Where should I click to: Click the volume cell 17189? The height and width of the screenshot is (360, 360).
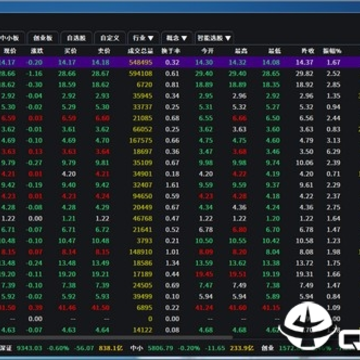coord(142,274)
